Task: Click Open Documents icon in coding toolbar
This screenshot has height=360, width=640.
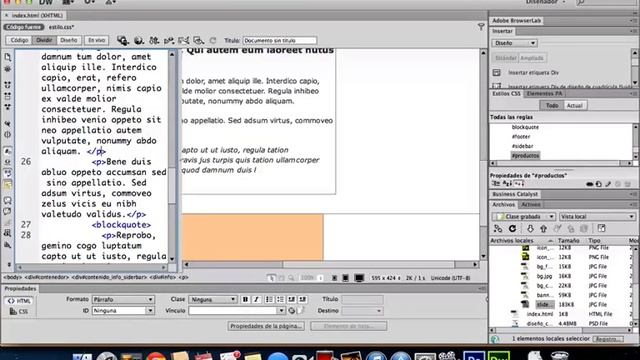Action: 8,58
